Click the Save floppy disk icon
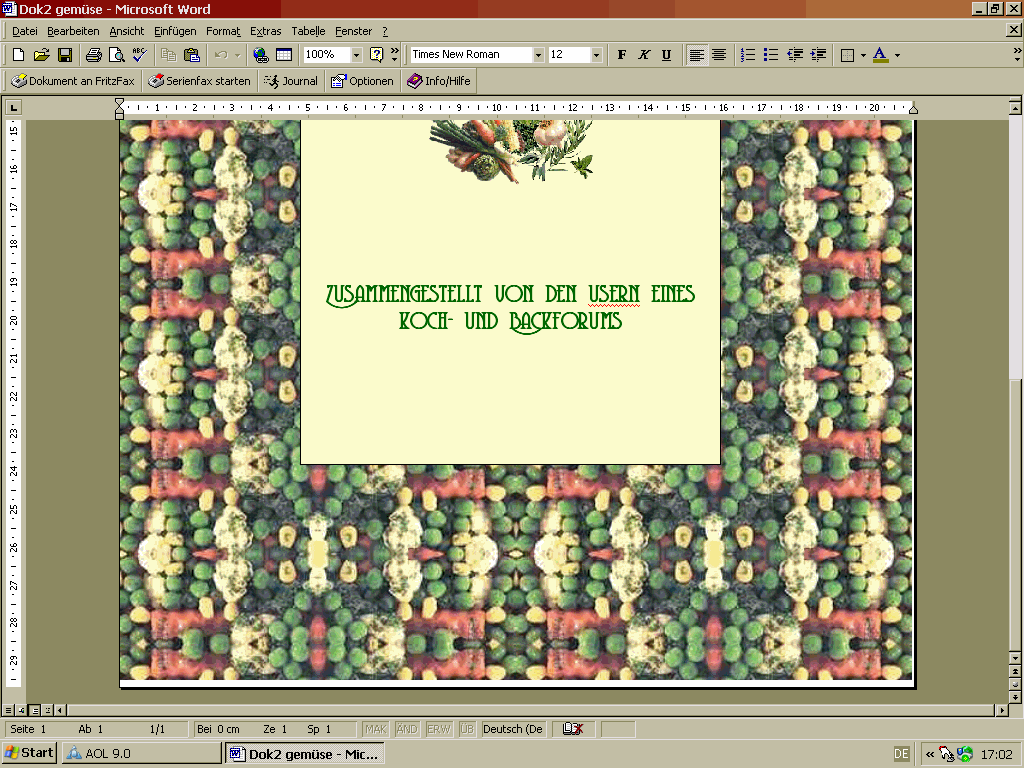 [64, 55]
